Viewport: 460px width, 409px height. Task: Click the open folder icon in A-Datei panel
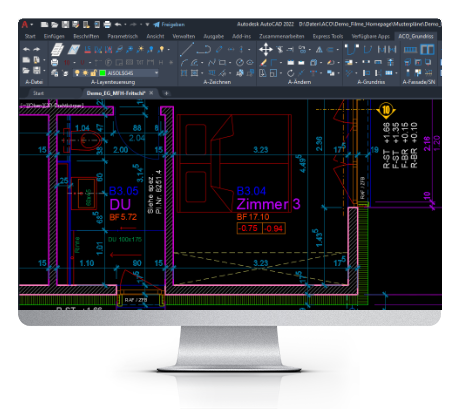[26, 71]
